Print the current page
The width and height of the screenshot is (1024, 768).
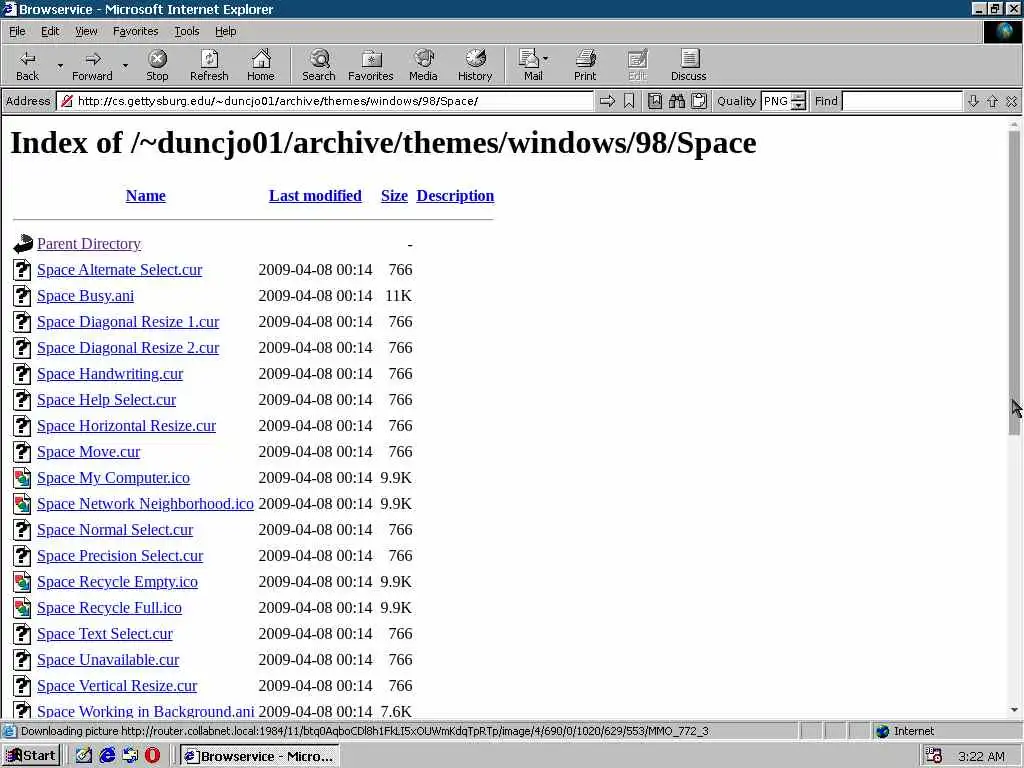(585, 65)
